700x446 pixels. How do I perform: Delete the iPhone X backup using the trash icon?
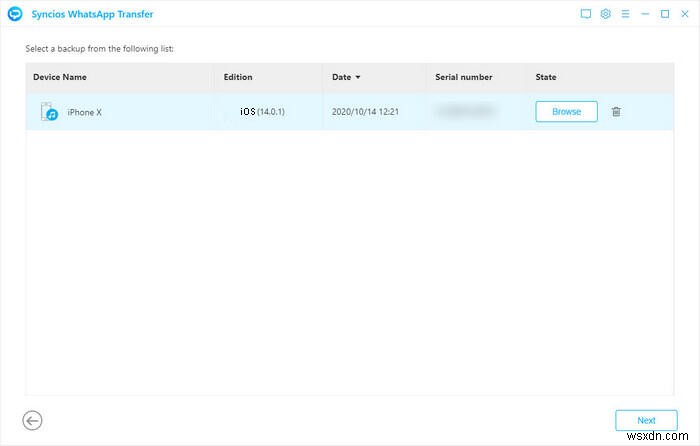[616, 112]
